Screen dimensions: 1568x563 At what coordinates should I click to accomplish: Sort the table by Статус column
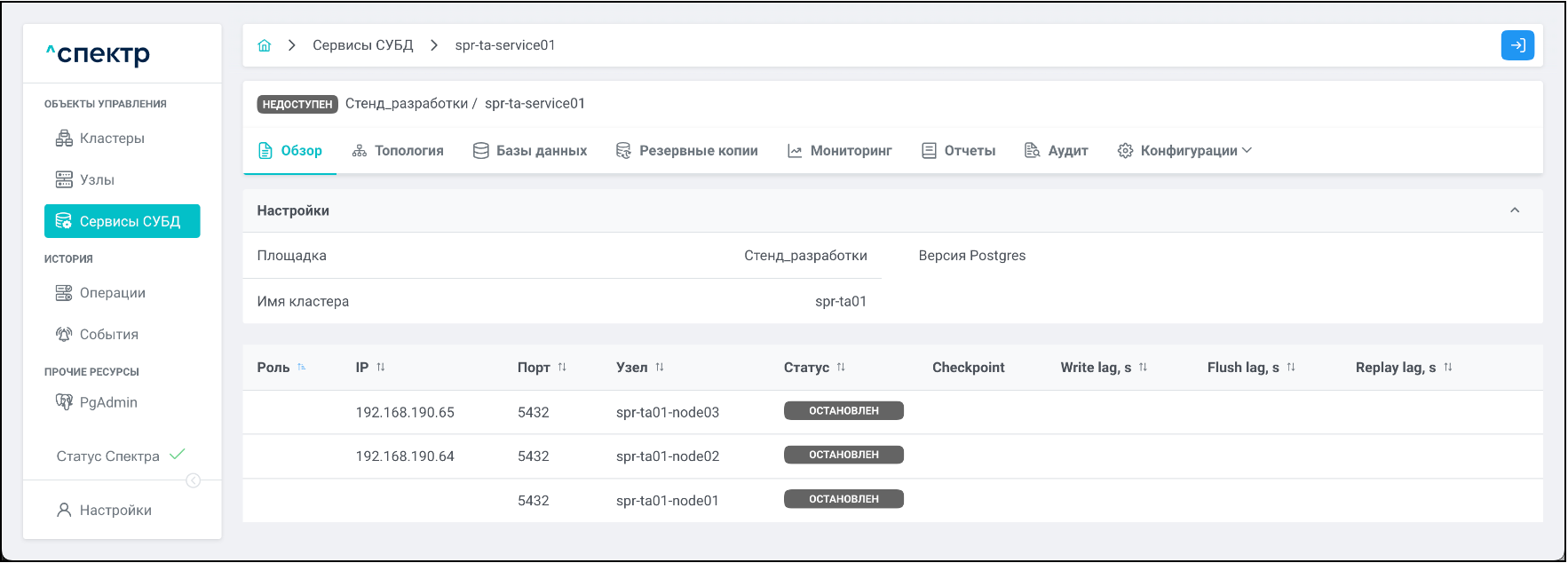[x=841, y=368]
